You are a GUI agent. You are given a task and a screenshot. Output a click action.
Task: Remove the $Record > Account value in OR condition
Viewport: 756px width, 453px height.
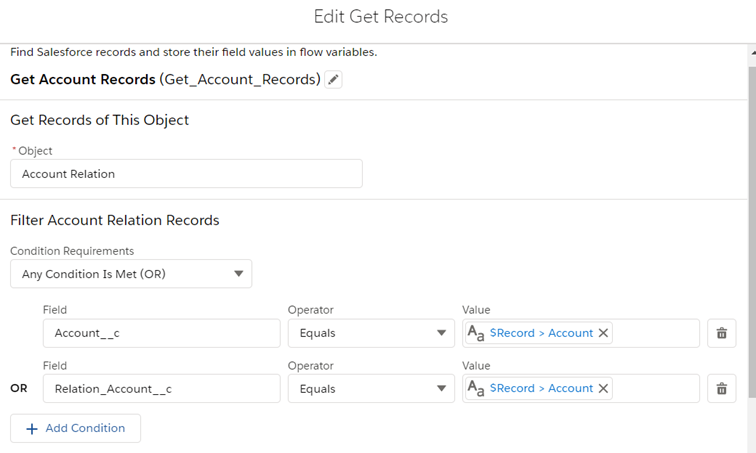click(603, 388)
